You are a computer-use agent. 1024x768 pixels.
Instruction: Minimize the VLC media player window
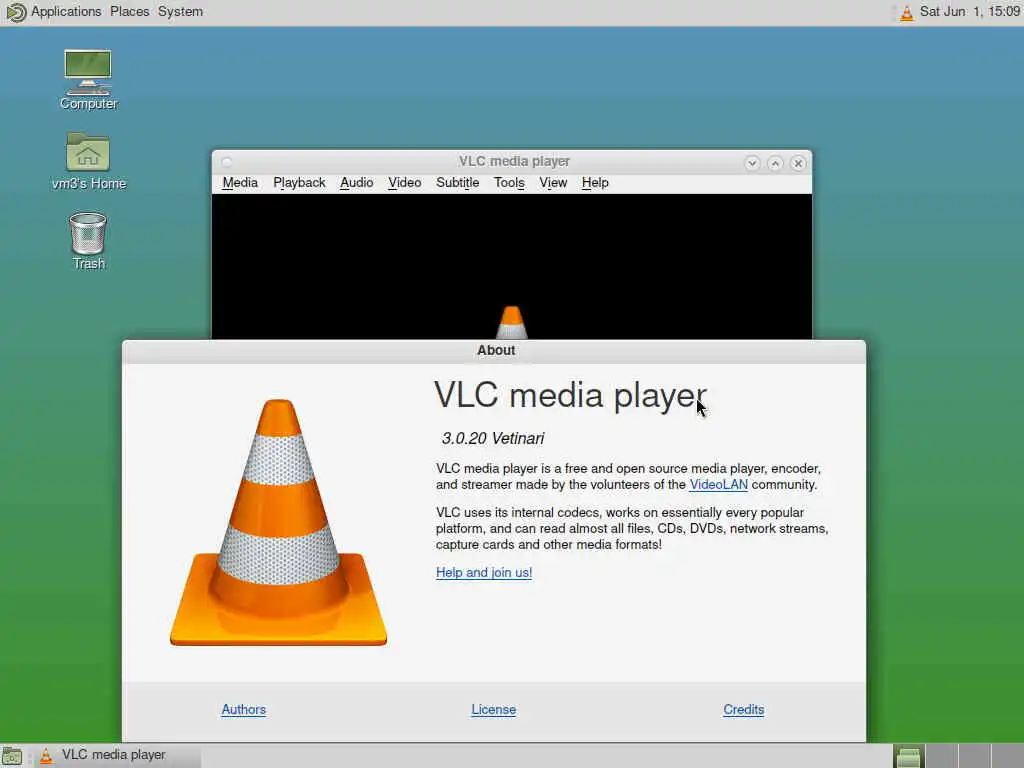(x=752, y=163)
